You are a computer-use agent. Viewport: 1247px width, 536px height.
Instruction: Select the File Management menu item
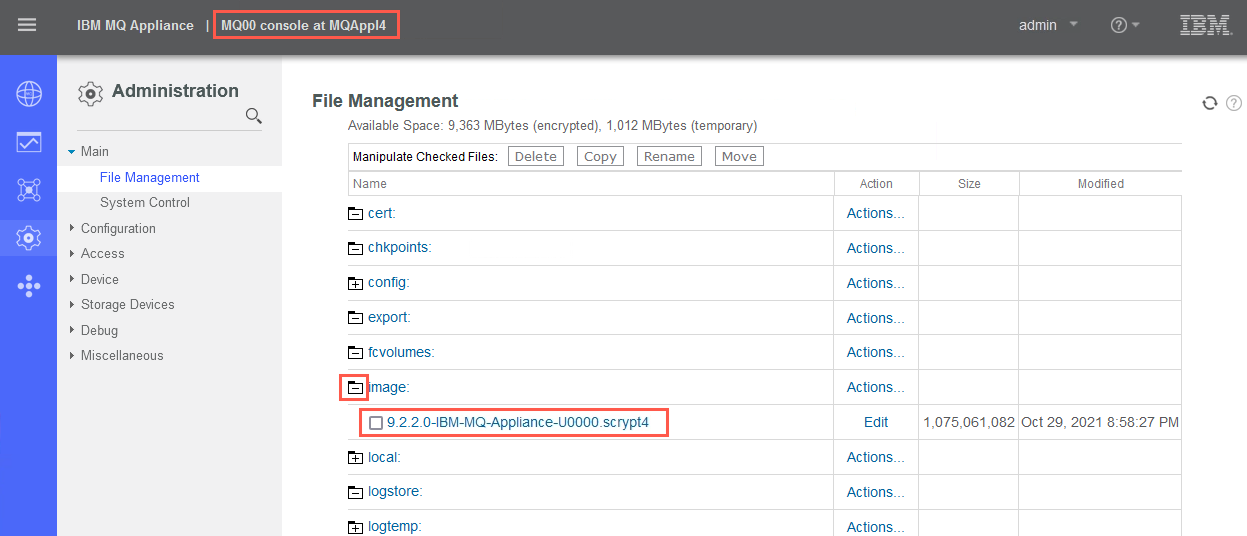(x=150, y=177)
